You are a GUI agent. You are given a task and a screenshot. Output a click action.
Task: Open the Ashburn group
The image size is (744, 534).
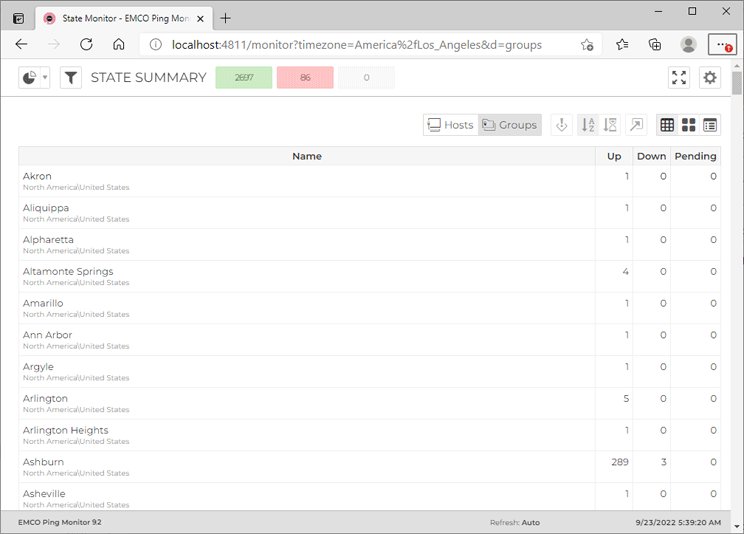coord(43,462)
